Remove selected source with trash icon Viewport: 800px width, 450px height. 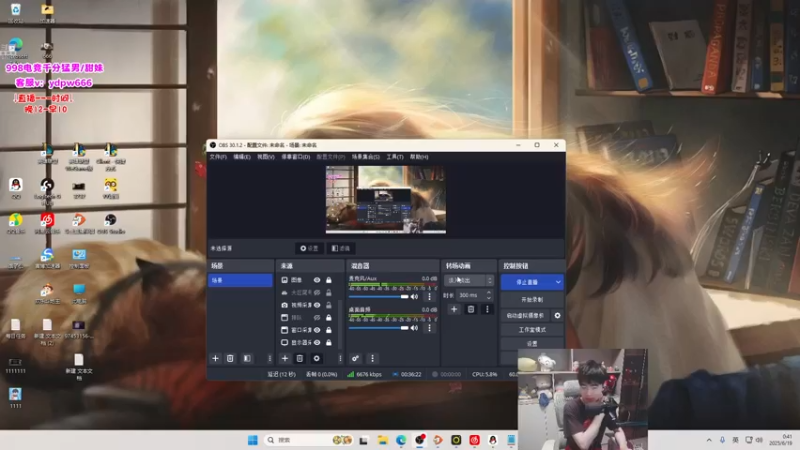pyautogui.click(x=300, y=359)
